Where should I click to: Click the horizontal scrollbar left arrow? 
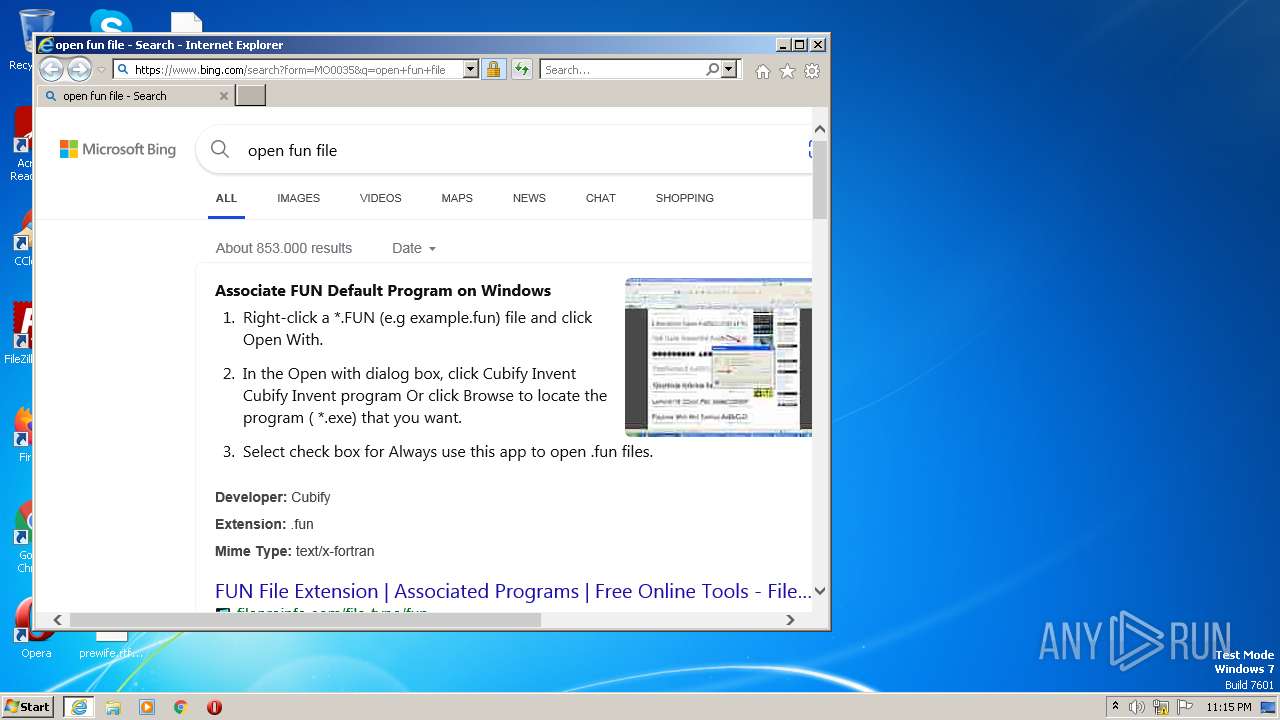tap(57, 620)
